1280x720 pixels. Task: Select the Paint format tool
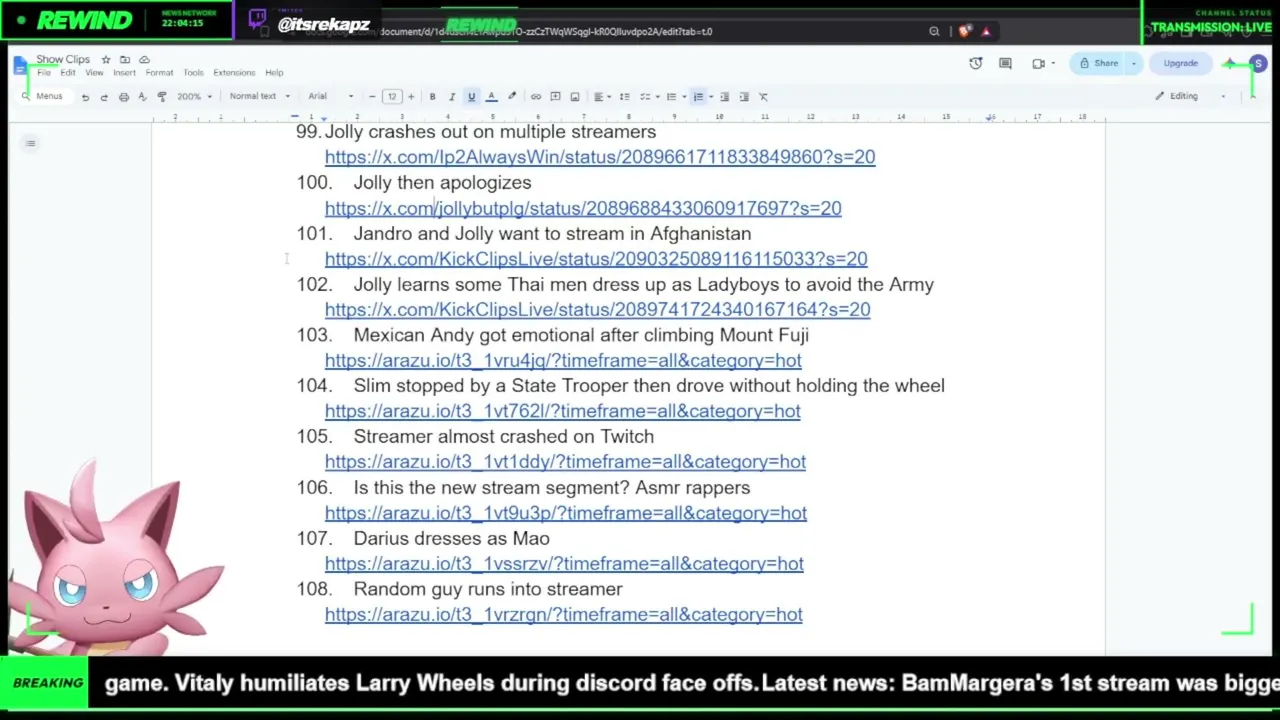click(162, 97)
